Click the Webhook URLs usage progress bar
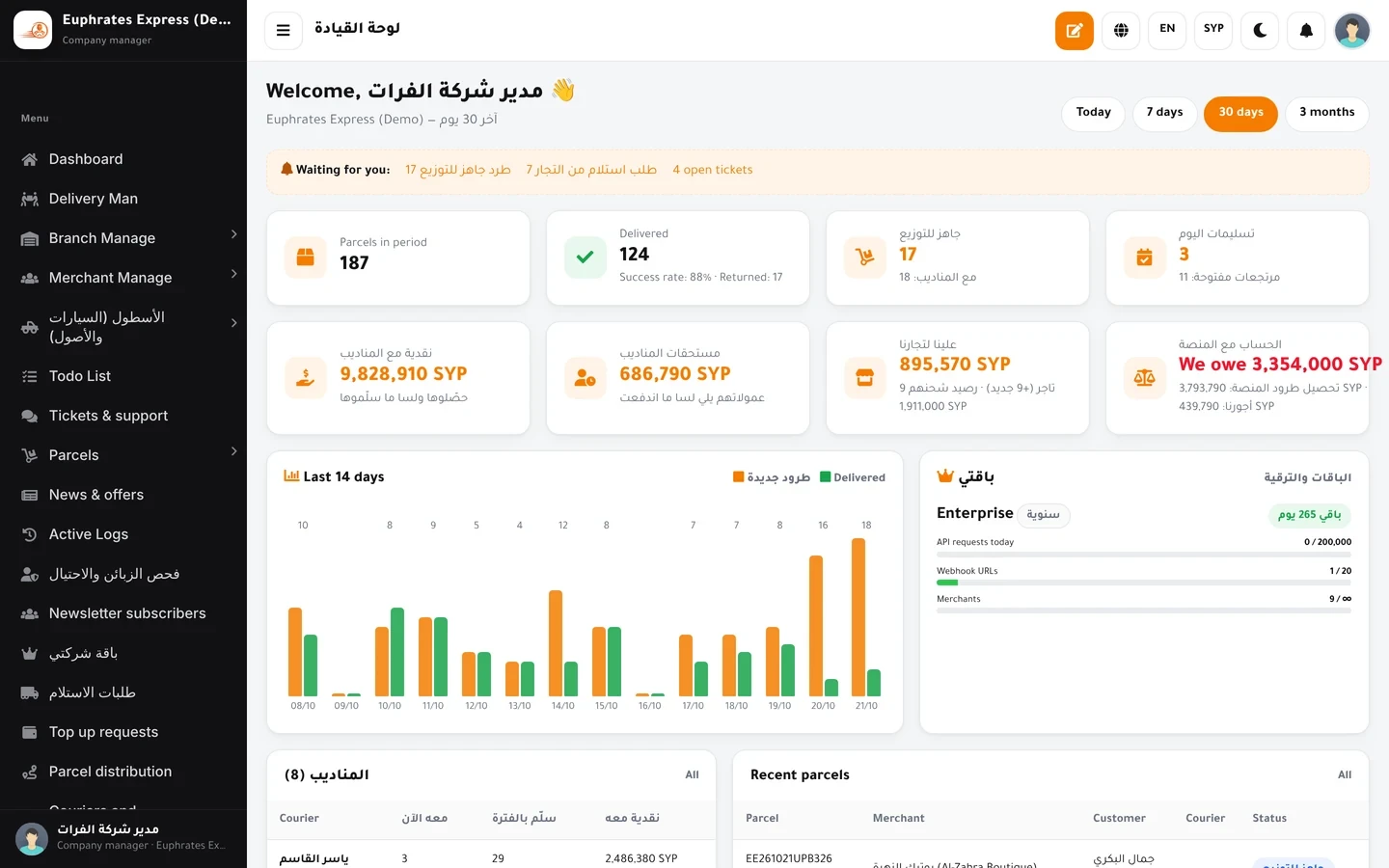The image size is (1389, 868). (1144, 583)
